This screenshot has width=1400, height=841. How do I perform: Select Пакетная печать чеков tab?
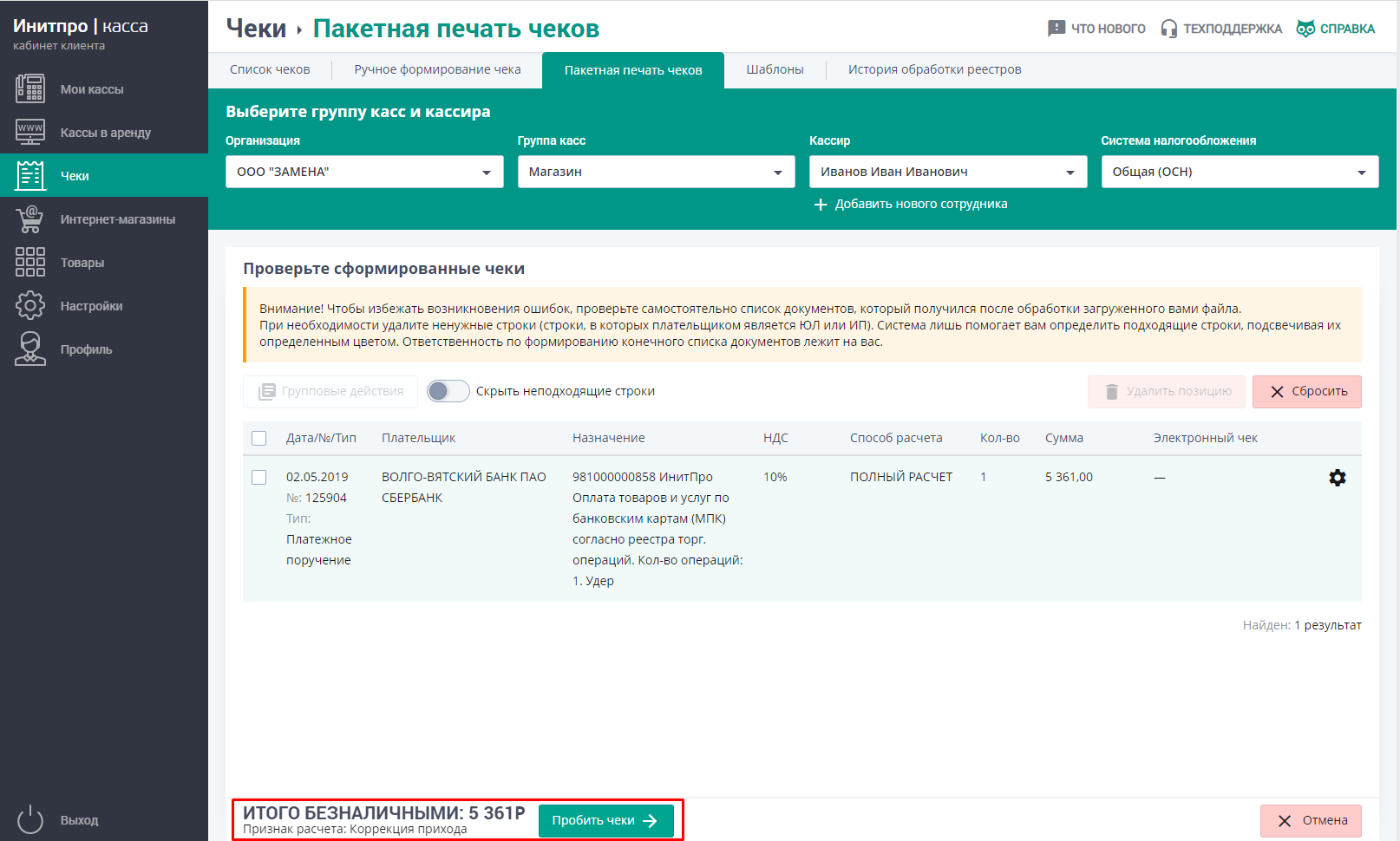633,70
